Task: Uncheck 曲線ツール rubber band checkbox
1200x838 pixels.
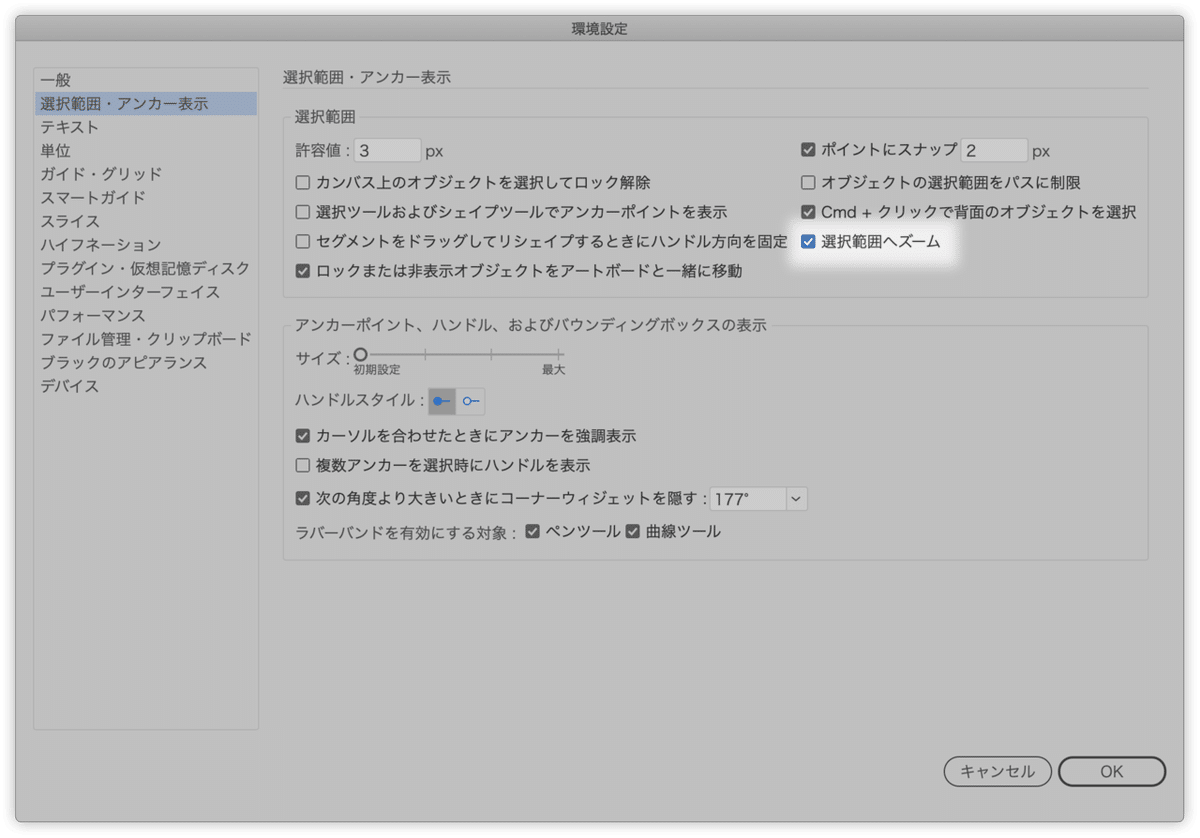Action: [632, 532]
